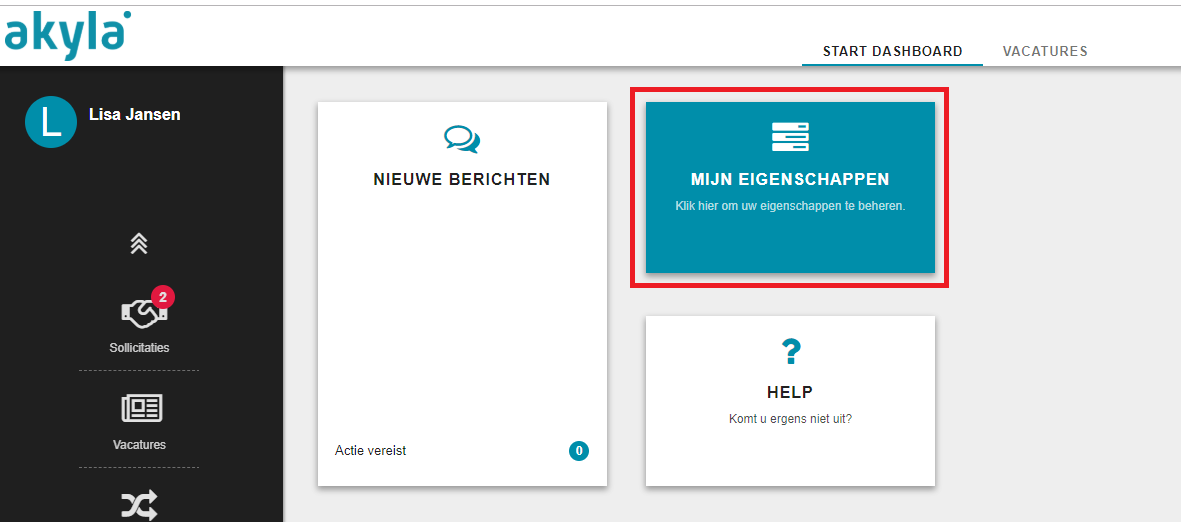Viewport: 1181px width, 522px height.
Task: Open the Mijn Eigenschappen tile
Action: point(790,188)
